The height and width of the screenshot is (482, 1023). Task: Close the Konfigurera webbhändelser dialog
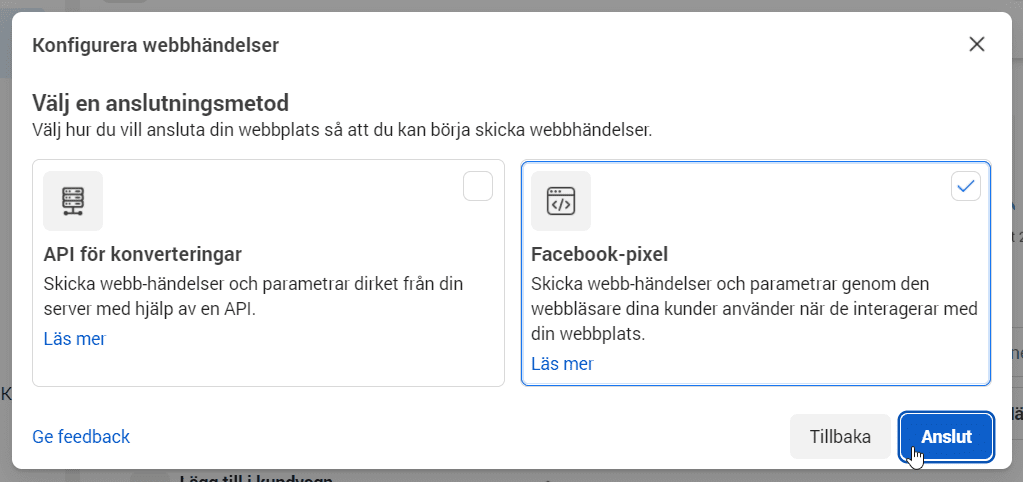976,44
